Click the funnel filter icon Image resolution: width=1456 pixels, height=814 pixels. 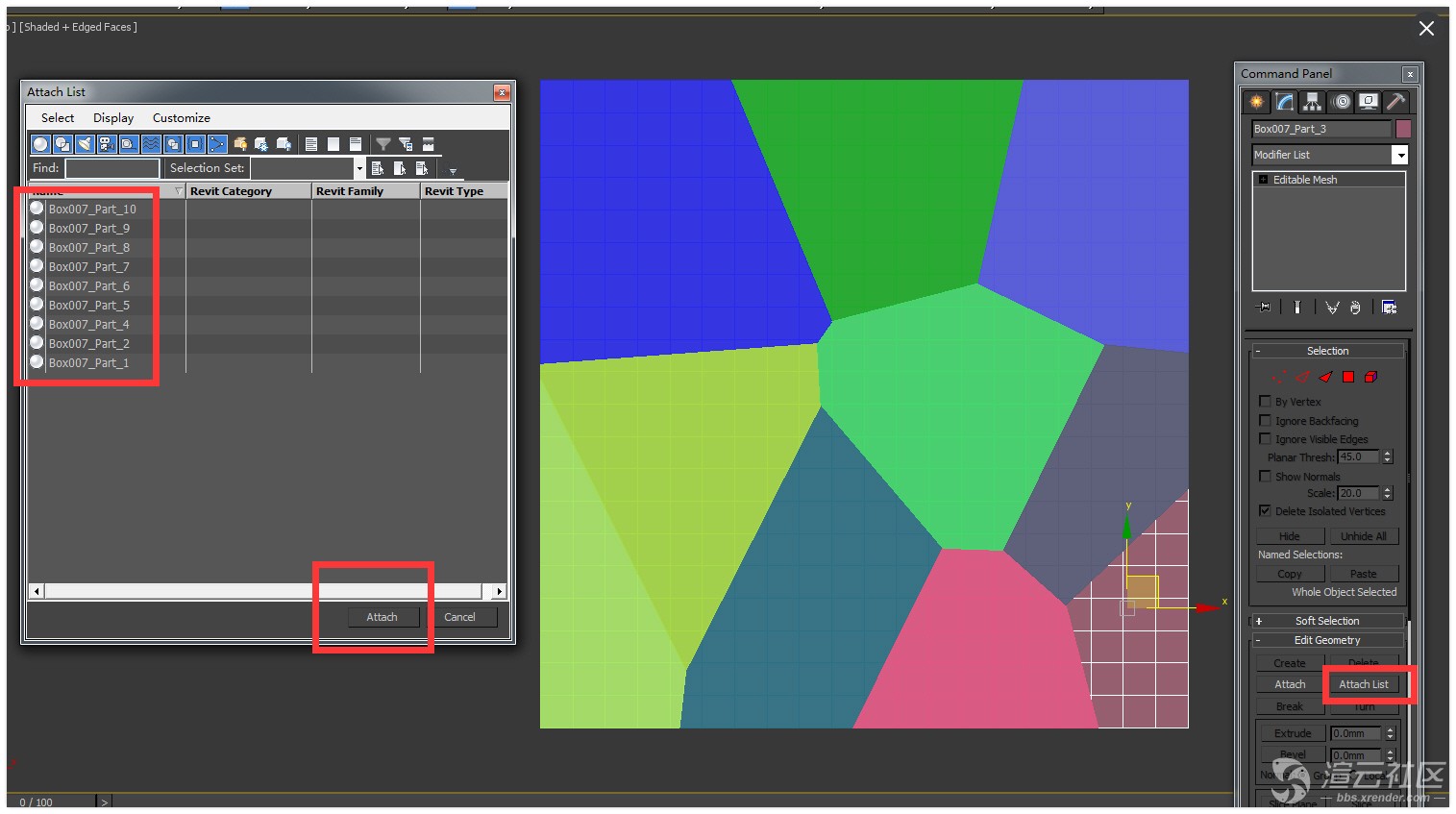coord(383,144)
